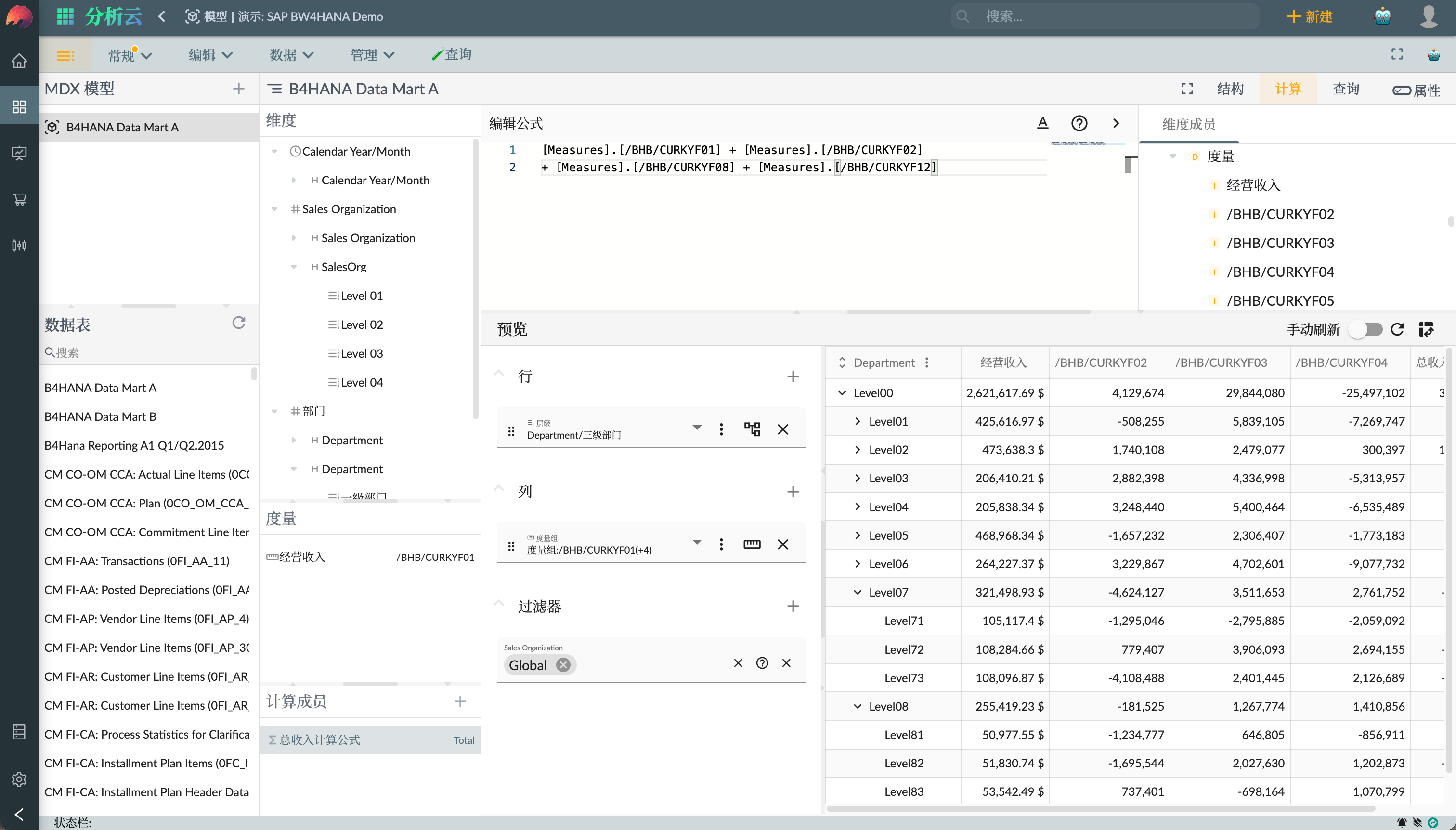Click the swap rows/columns icon in preview toolbar
Screen dimensions: 1456x830
(x=1427, y=329)
